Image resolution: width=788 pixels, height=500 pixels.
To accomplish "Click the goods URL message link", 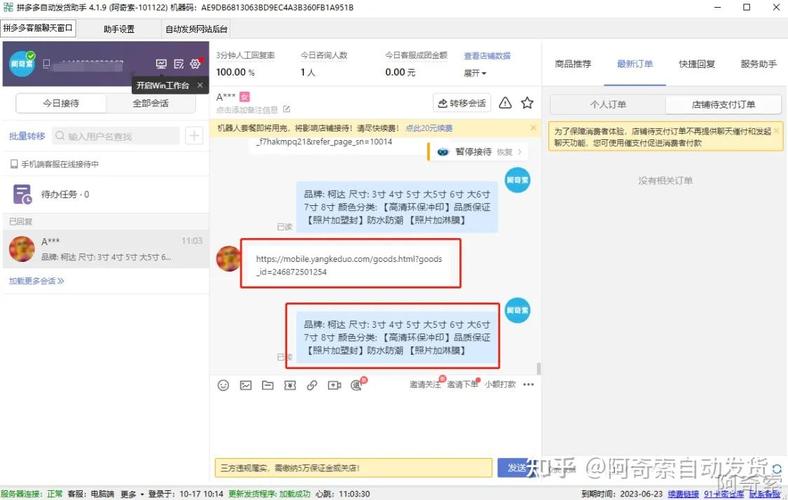I will tap(349, 265).
